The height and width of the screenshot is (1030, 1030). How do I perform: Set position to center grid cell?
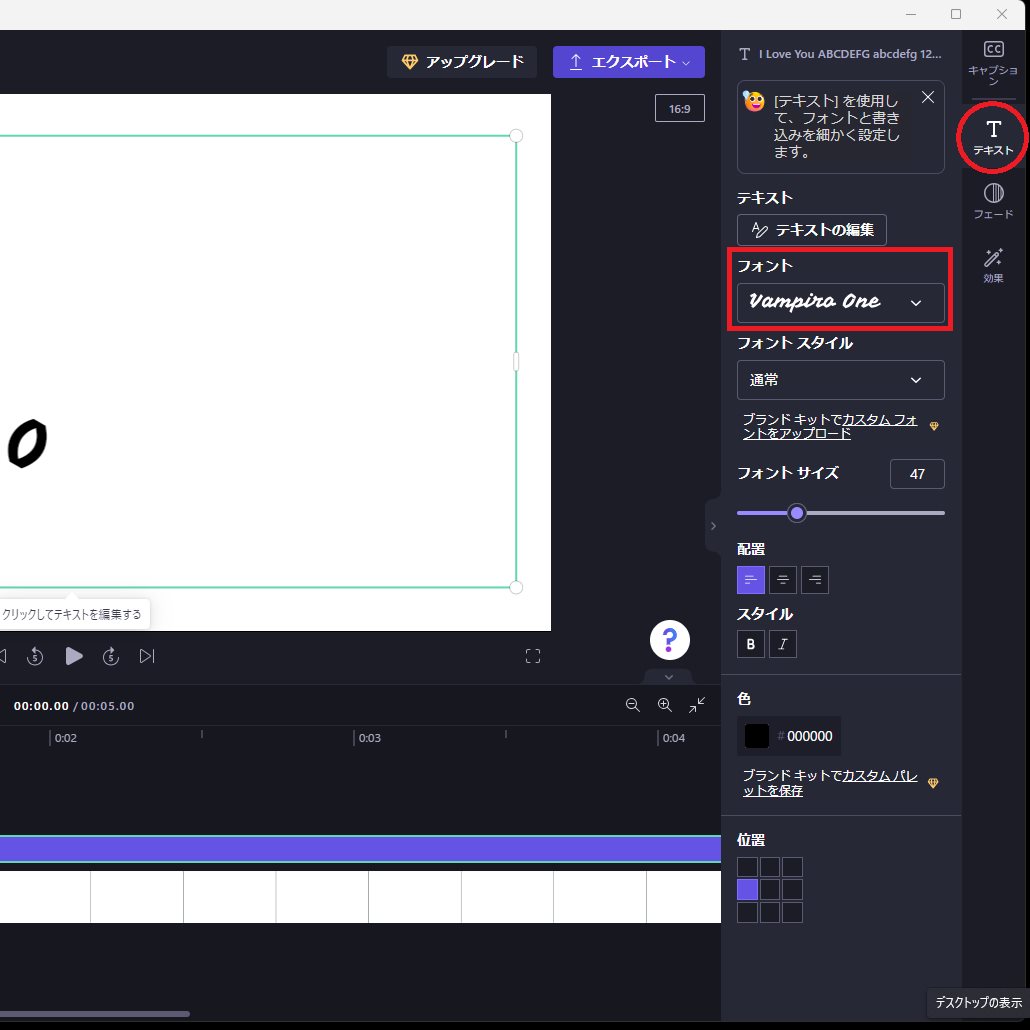point(770,889)
